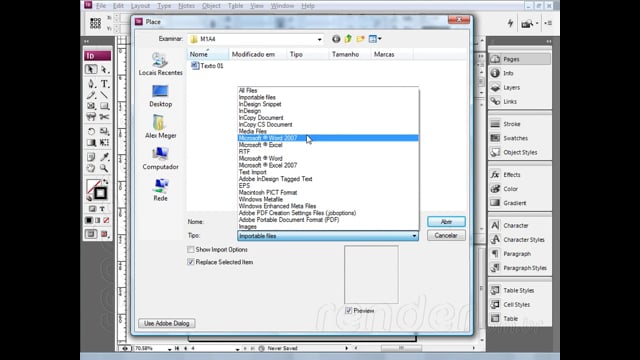Open the Layers panel
Image resolution: width=640 pixels, height=360 pixels.
click(520, 87)
